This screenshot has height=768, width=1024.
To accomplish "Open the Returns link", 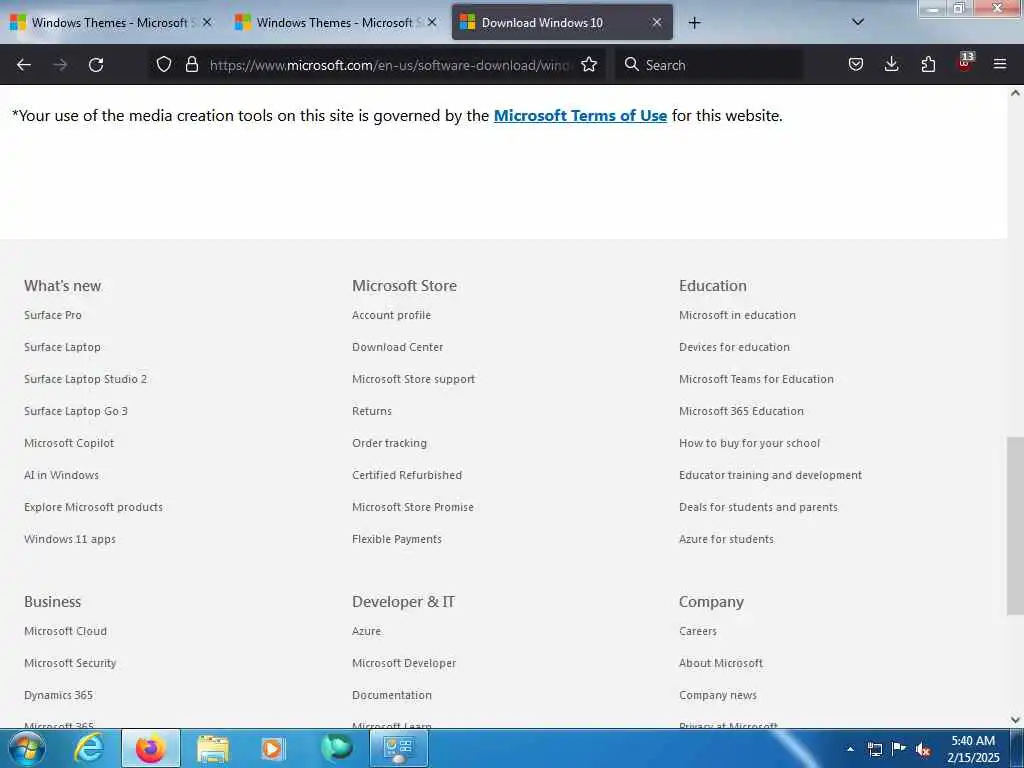I will point(372,411).
